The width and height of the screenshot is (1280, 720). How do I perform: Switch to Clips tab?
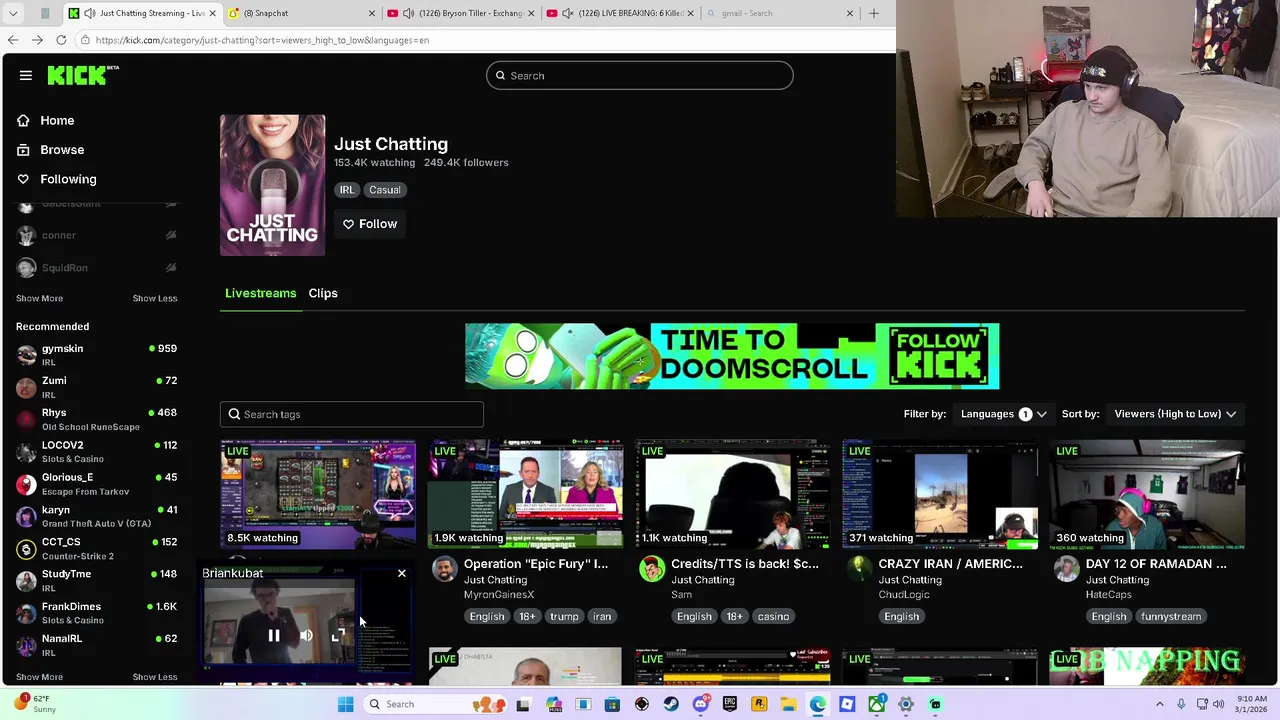pyautogui.click(x=323, y=293)
